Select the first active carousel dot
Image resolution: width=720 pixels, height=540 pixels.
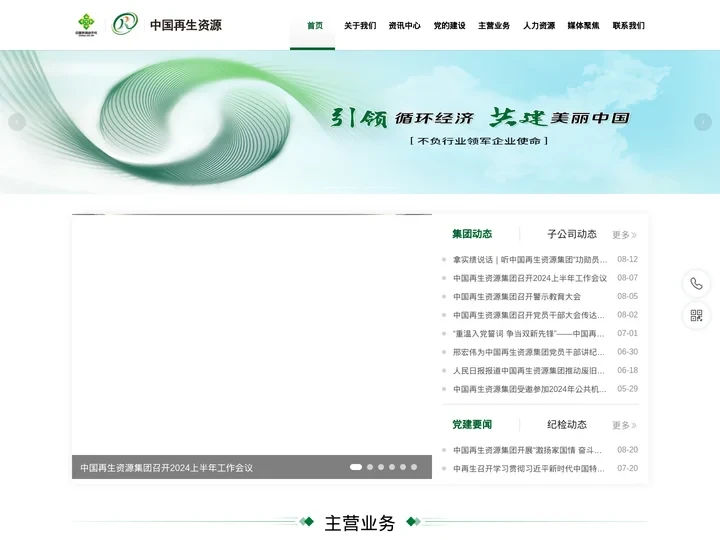pos(356,467)
